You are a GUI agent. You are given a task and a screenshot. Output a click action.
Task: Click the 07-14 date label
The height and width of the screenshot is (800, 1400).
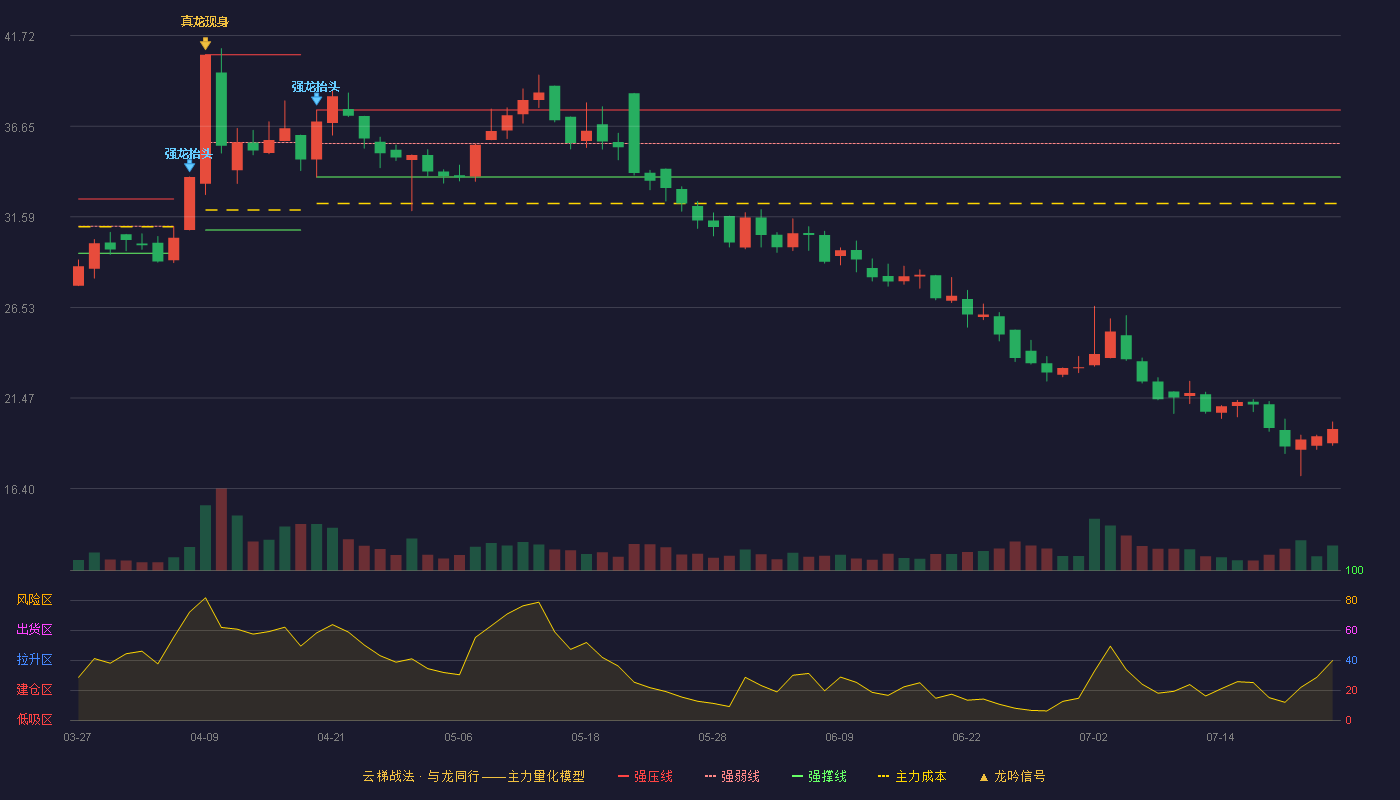click(1220, 737)
